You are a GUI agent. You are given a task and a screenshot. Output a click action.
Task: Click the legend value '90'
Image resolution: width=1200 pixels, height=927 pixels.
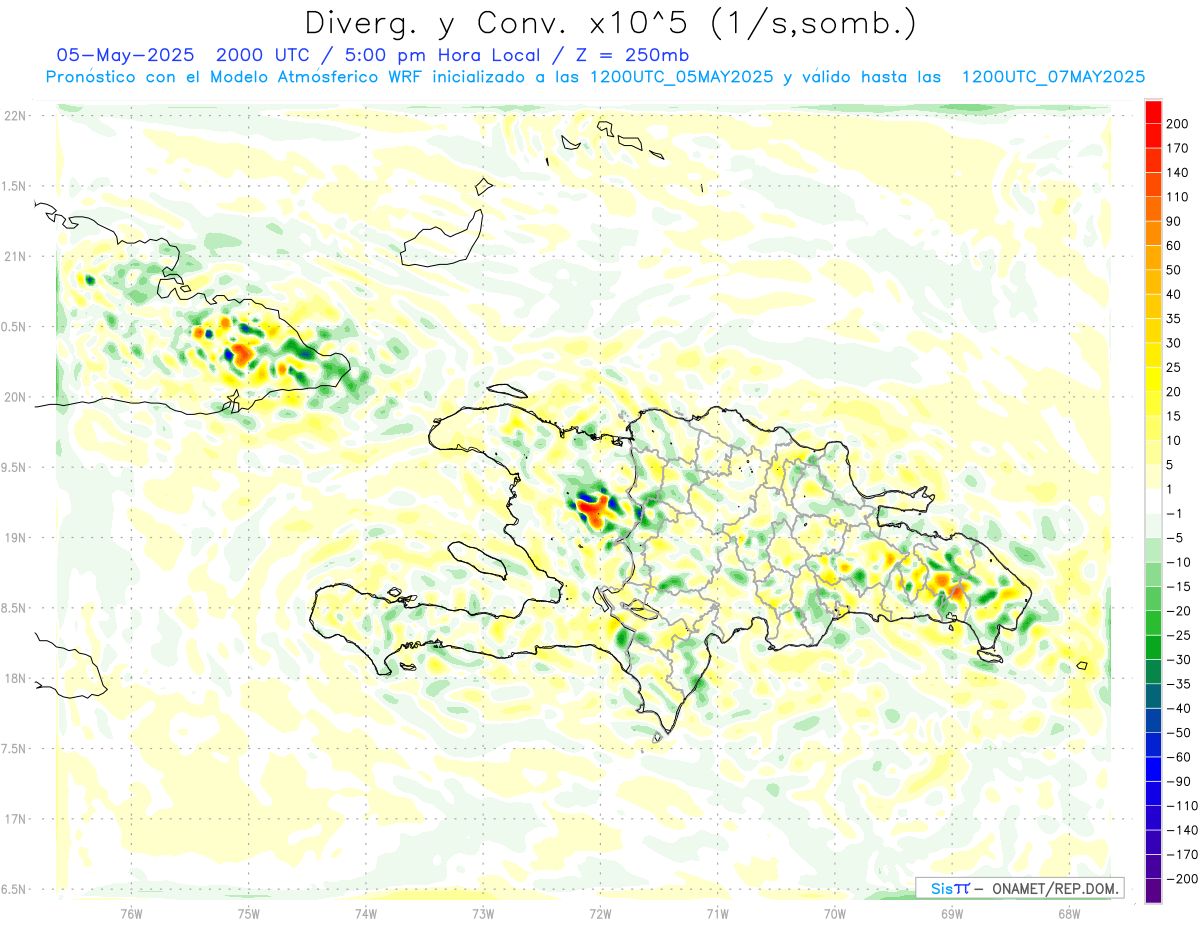[1174, 221]
